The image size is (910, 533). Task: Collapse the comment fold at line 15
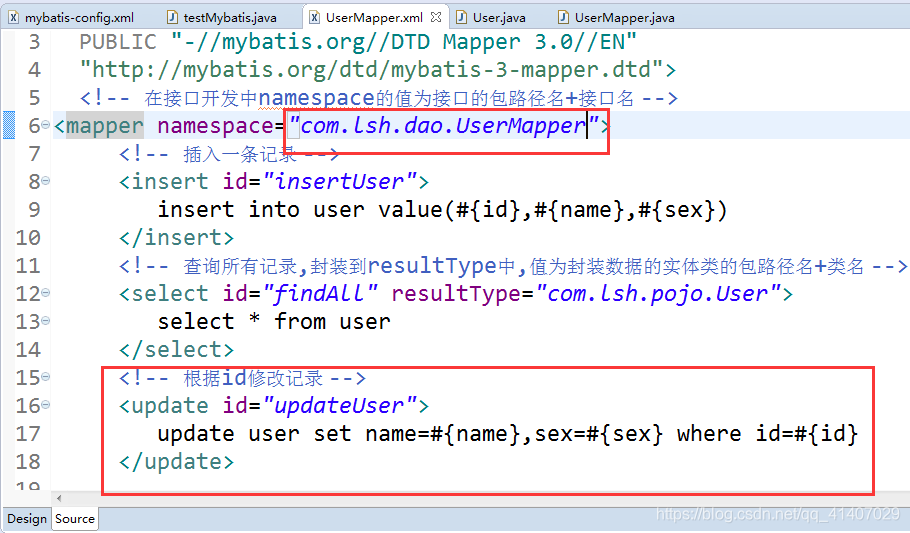pyautogui.click(x=46, y=377)
